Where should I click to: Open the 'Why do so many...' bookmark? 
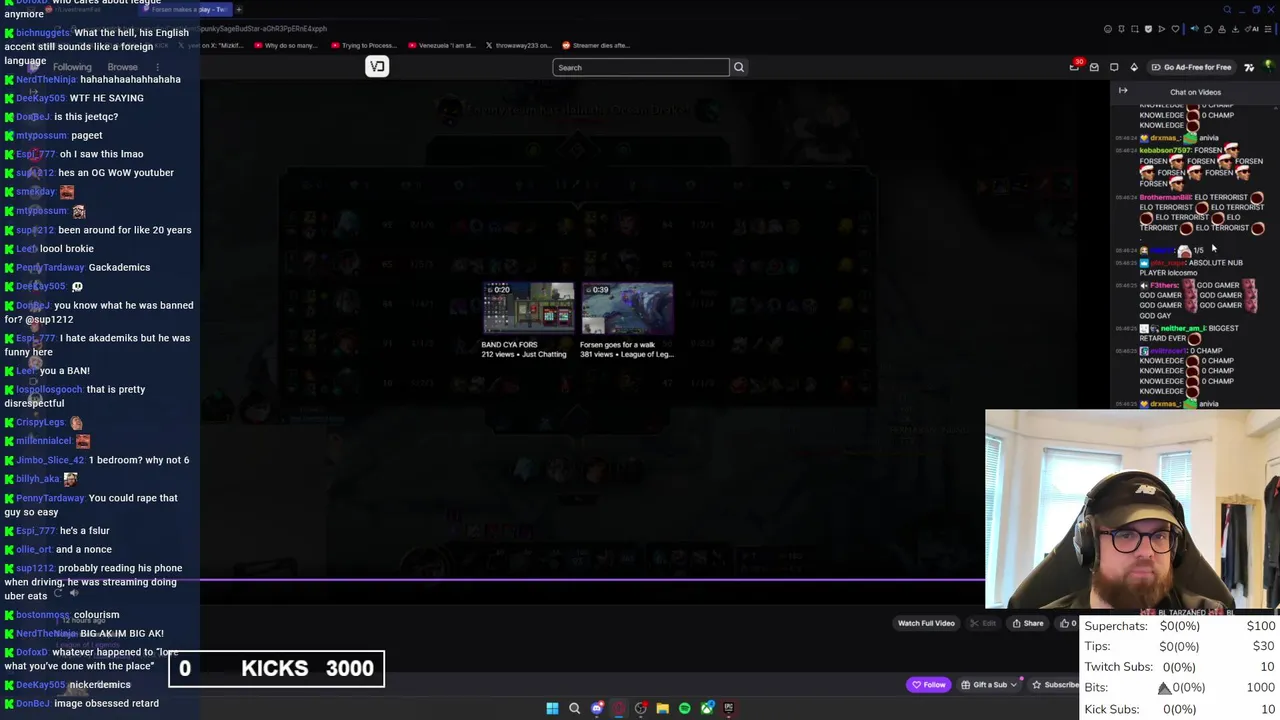point(286,45)
